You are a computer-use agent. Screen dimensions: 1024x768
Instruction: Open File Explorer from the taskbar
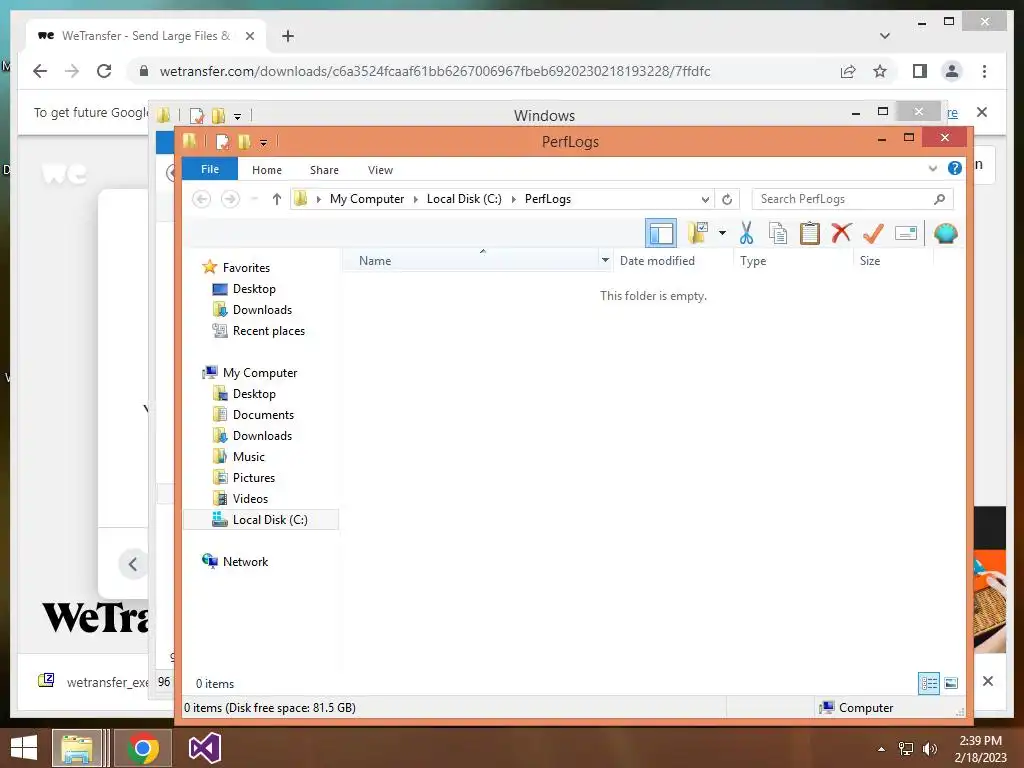(x=77, y=748)
